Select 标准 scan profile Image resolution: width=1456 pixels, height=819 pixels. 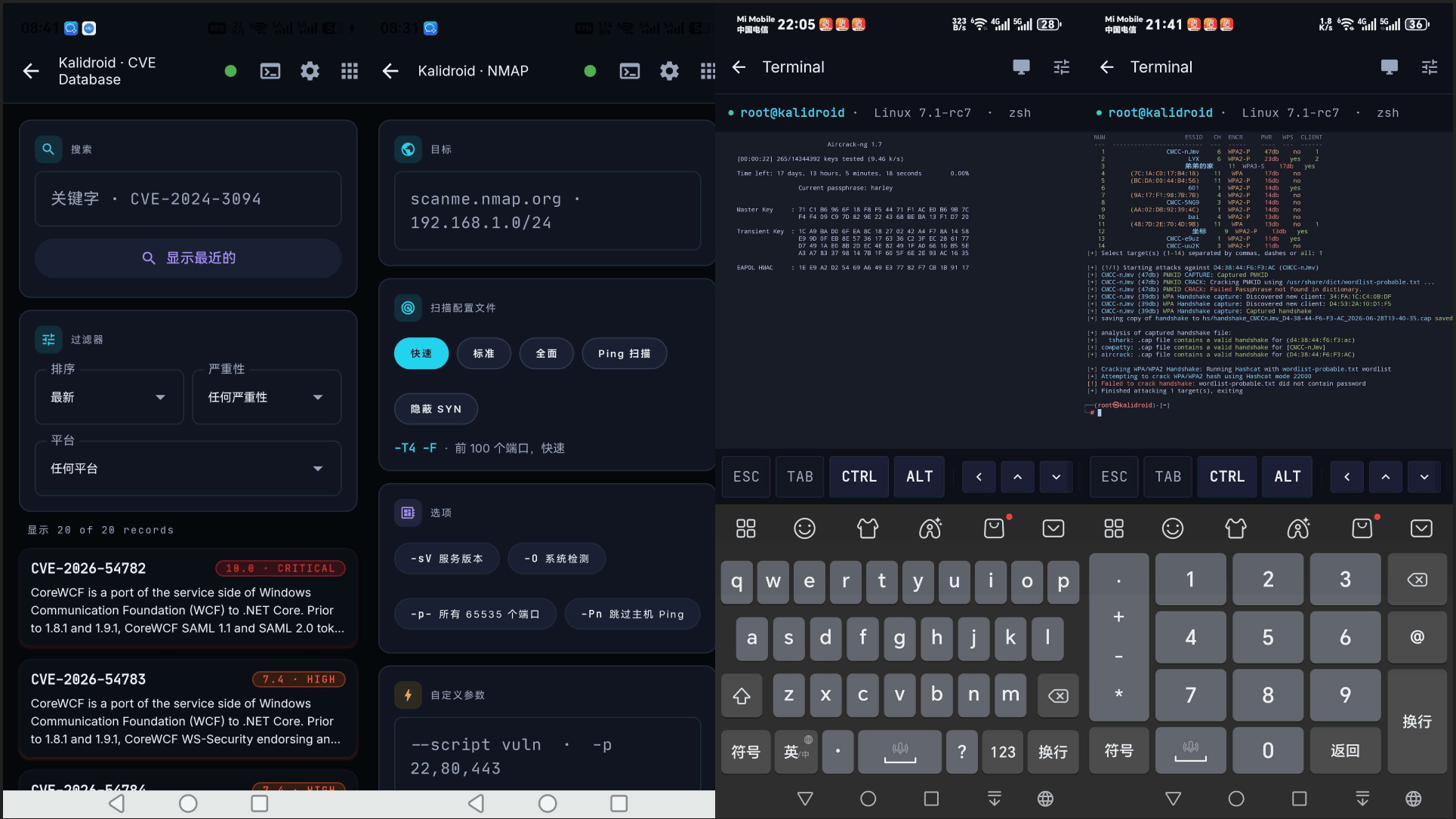pos(483,353)
